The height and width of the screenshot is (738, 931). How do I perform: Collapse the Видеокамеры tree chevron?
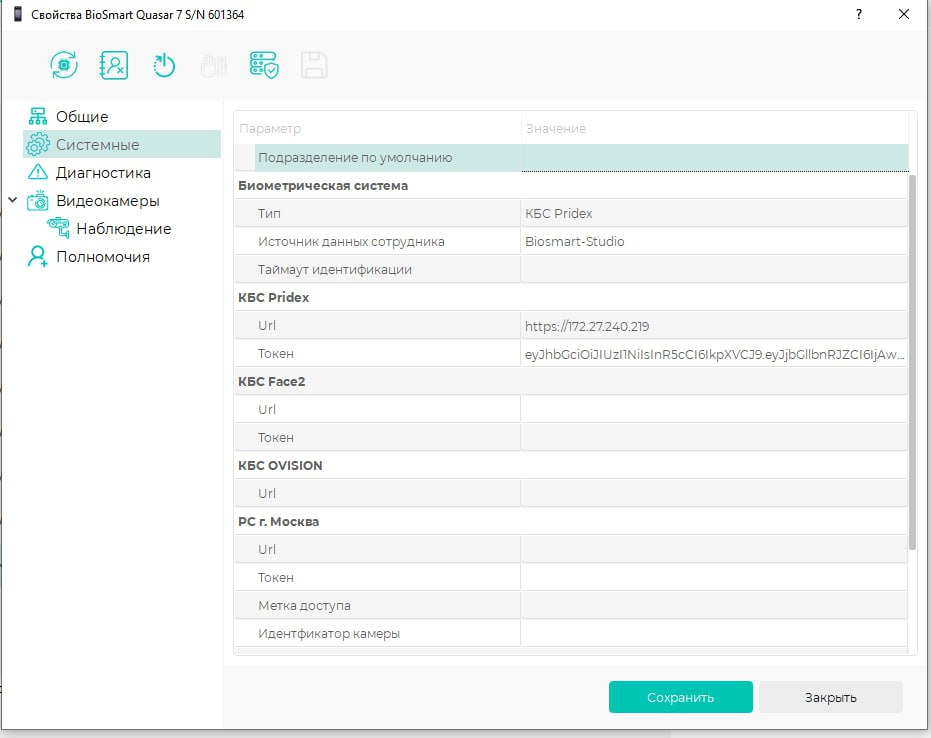(12, 200)
